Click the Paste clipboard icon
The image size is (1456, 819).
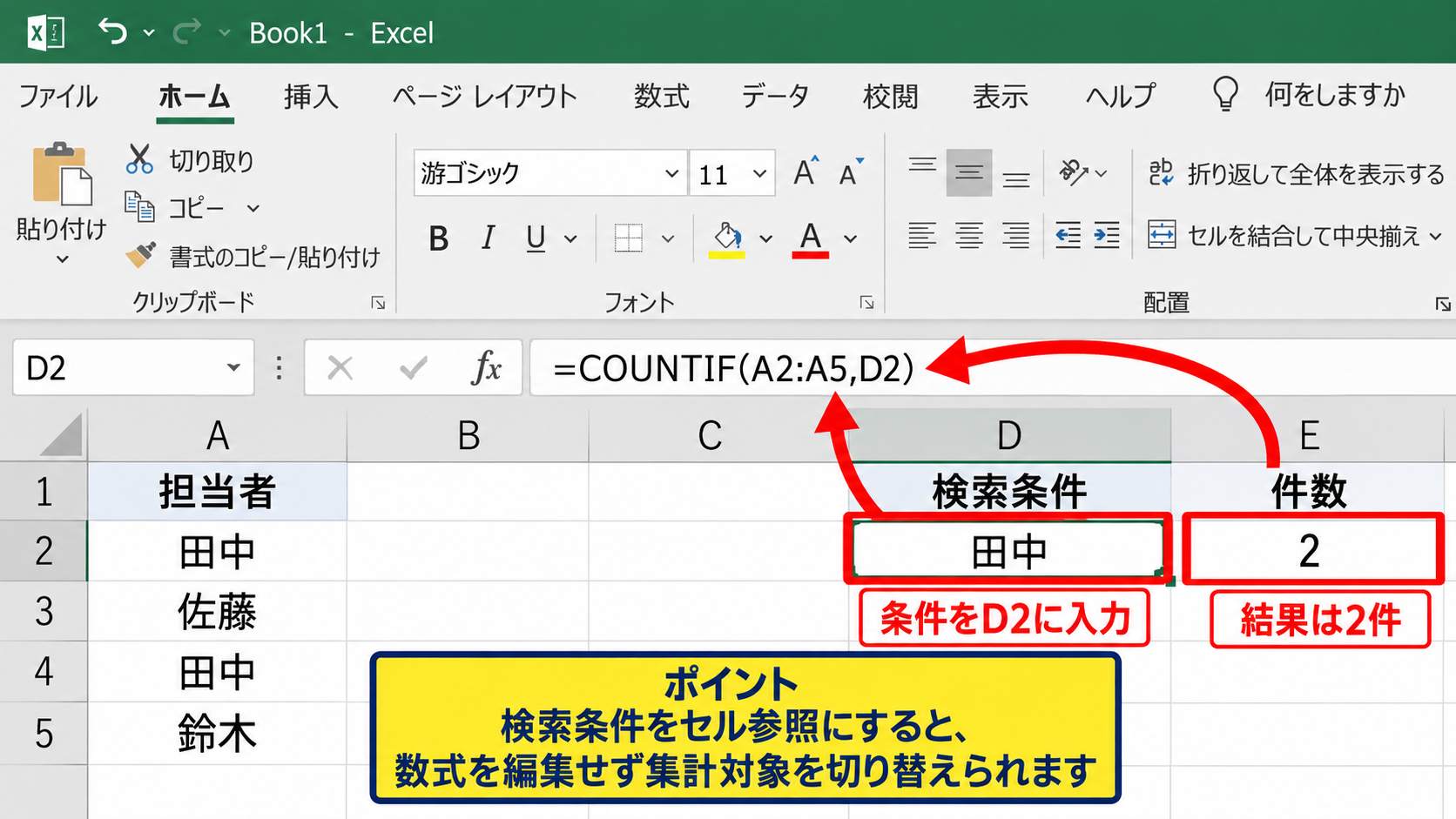click(x=62, y=175)
